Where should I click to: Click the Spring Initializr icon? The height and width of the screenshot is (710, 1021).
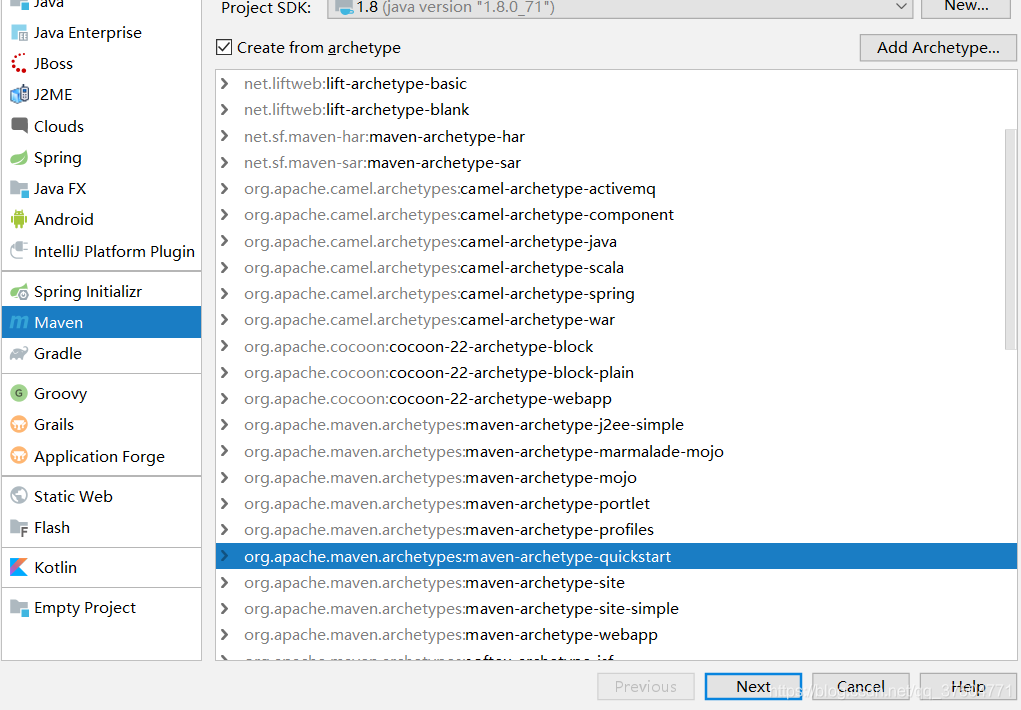tap(20, 292)
